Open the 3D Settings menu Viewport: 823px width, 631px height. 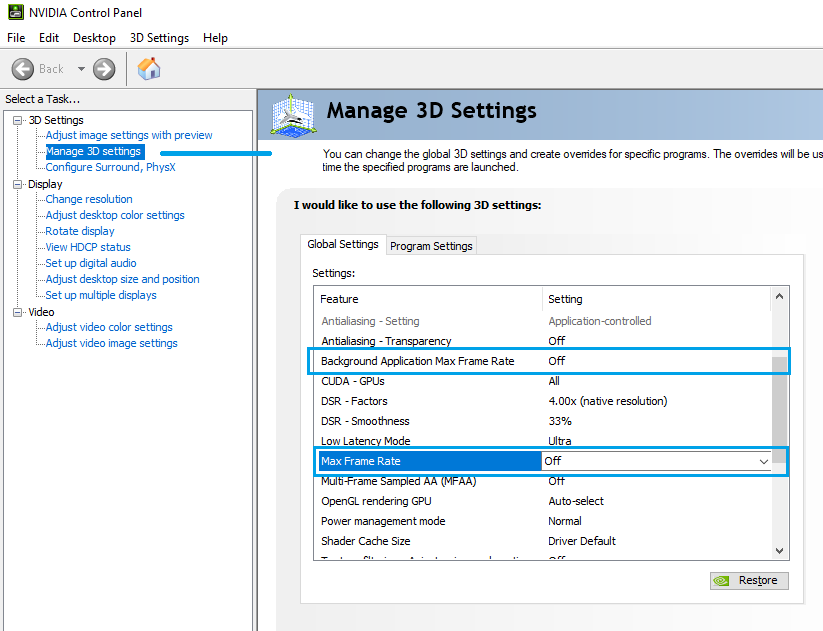pos(159,38)
